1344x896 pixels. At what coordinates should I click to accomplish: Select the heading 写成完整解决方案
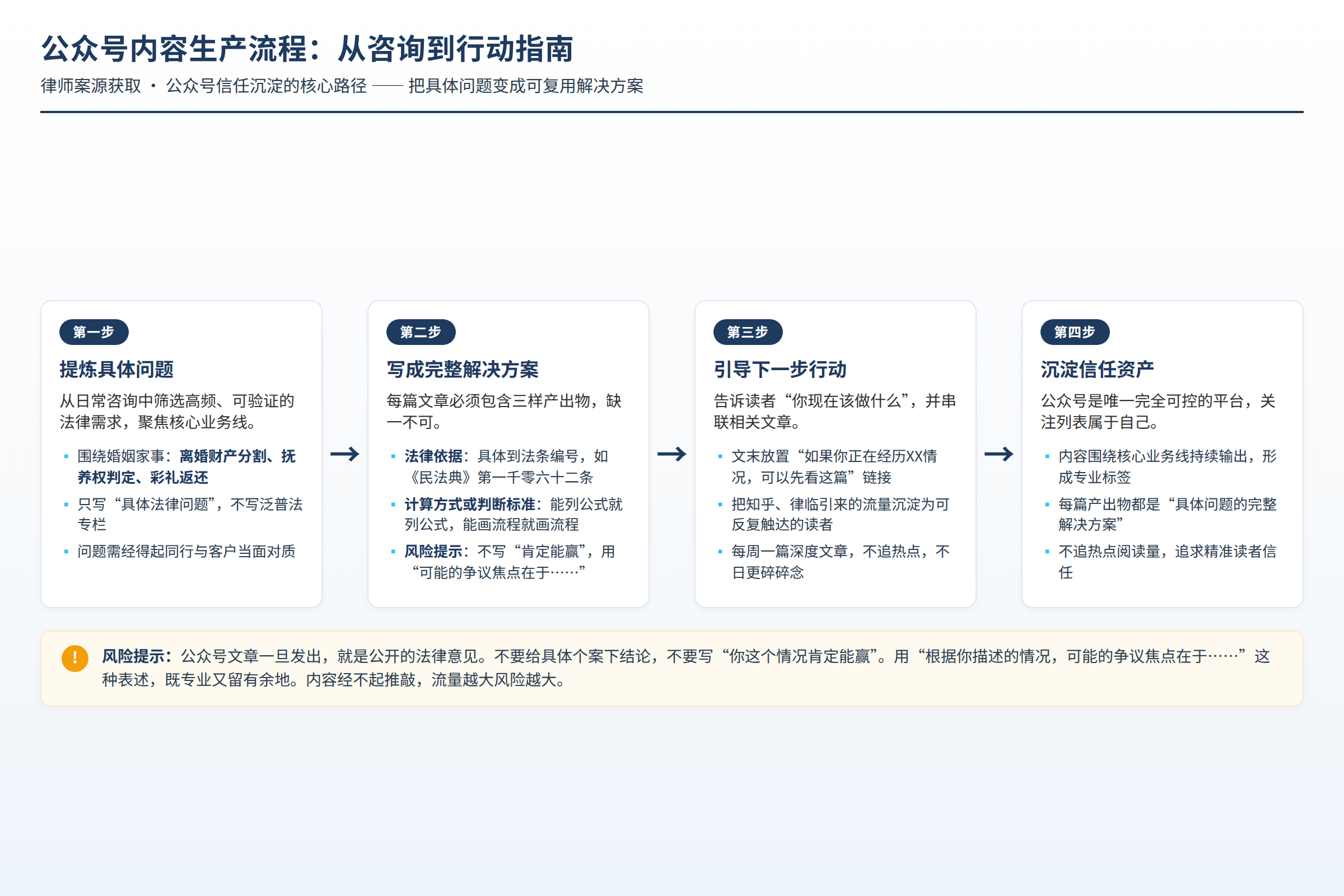[x=463, y=370]
